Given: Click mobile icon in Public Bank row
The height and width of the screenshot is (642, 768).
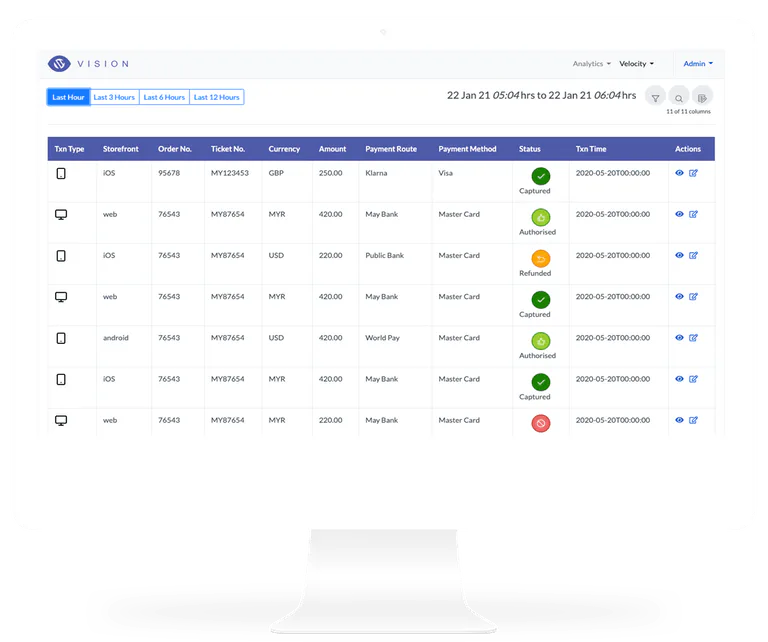Looking at the screenshot, I should (x=61, y=256).
